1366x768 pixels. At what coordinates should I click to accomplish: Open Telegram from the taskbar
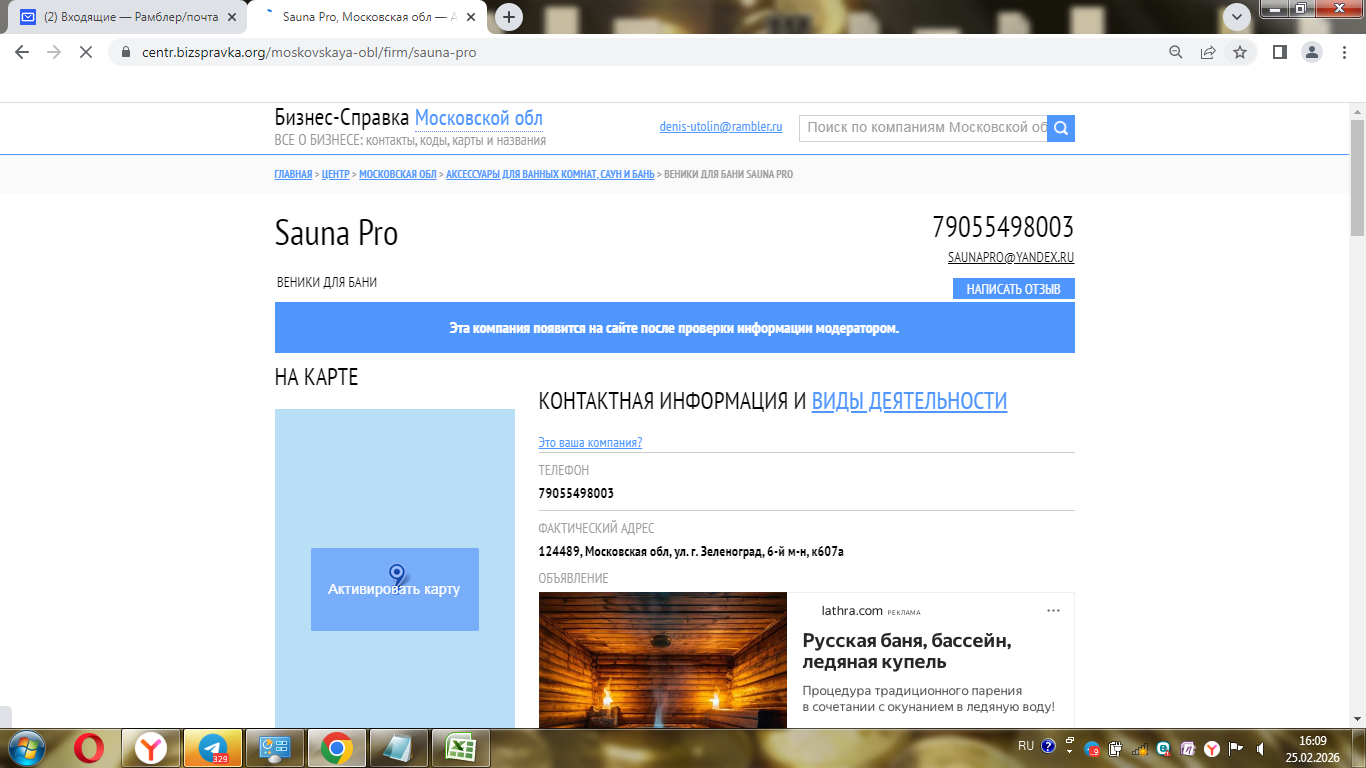click(213, 747)
